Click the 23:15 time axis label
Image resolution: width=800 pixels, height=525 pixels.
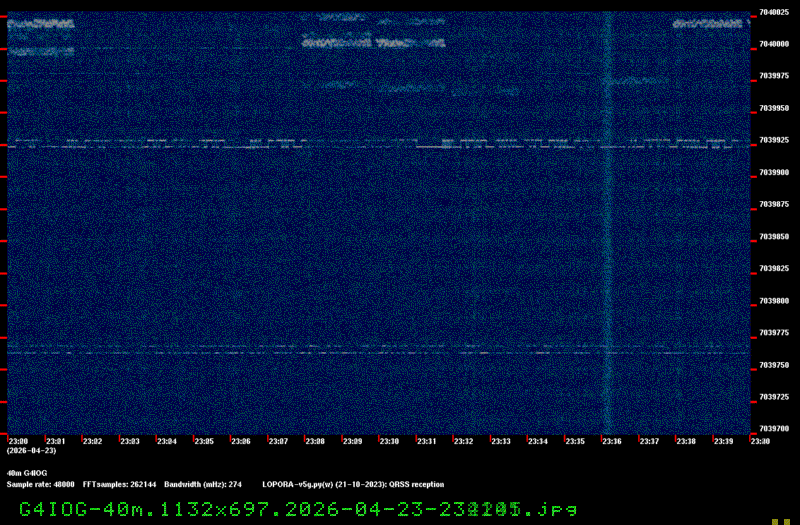[575, 441]
